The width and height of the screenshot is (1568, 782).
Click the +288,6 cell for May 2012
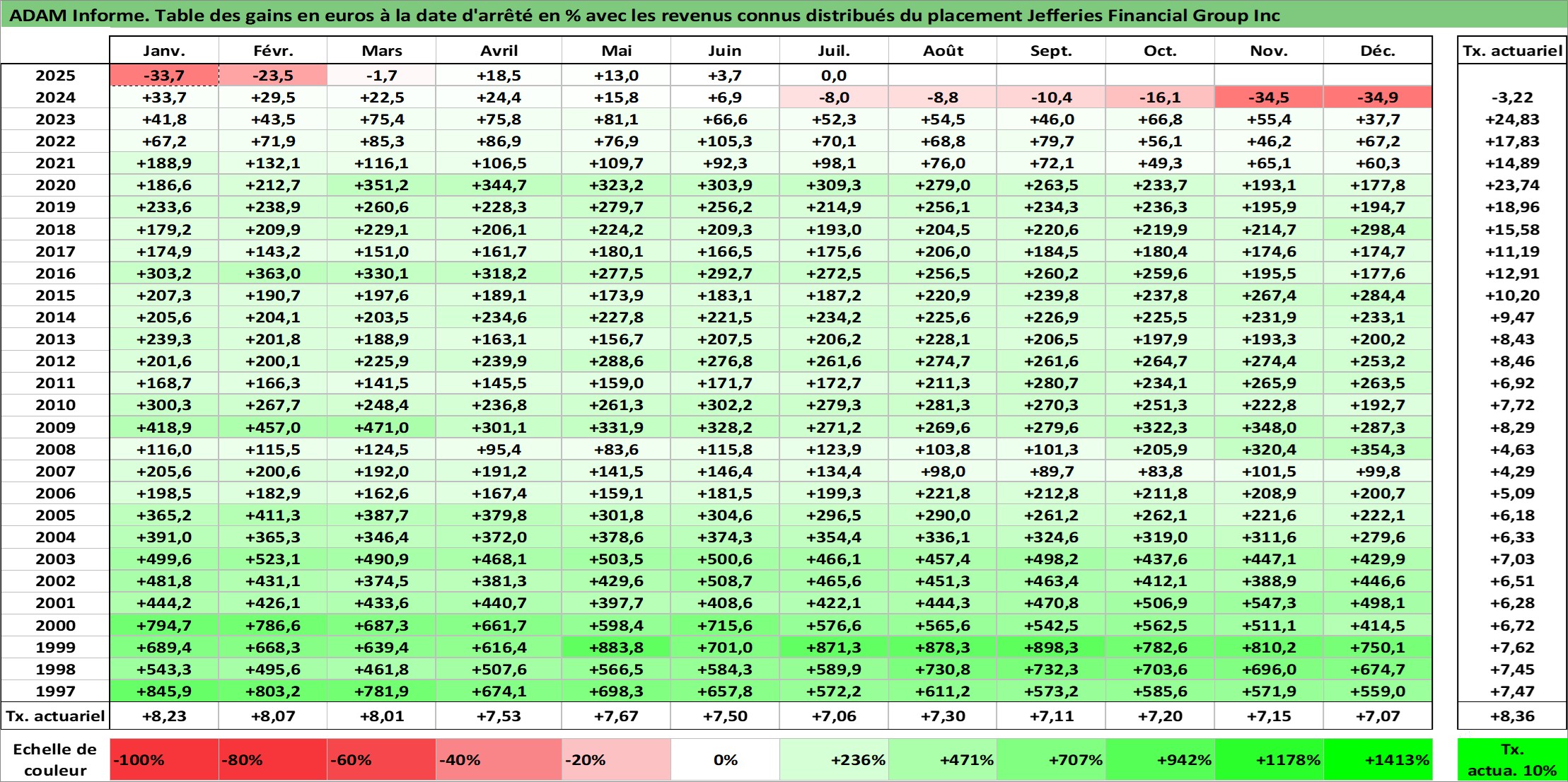pos(616,361)
